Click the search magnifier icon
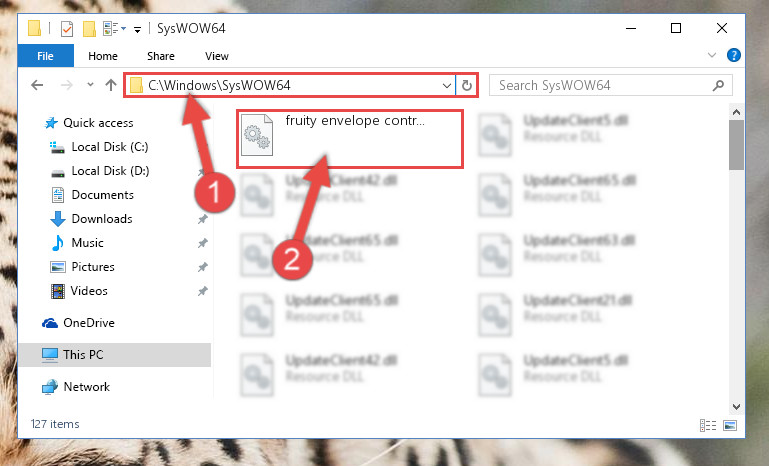Image resolution: width=769 pixels, height=466 pixels. click(718, 85)
